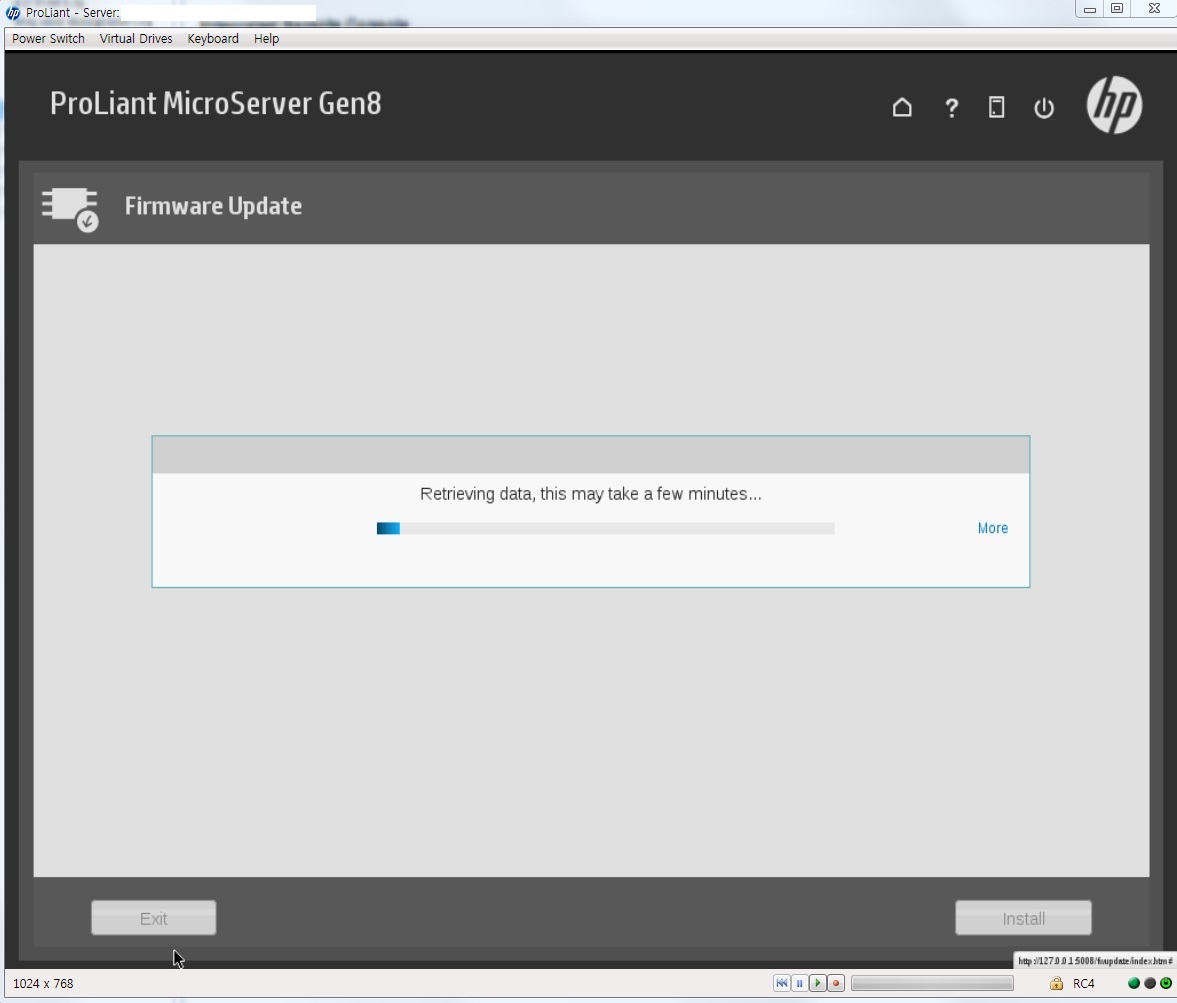Click the "1024 x 768" resolution text
Image resolution: width=1177 pixels, height=1003 pixels.
44,983
